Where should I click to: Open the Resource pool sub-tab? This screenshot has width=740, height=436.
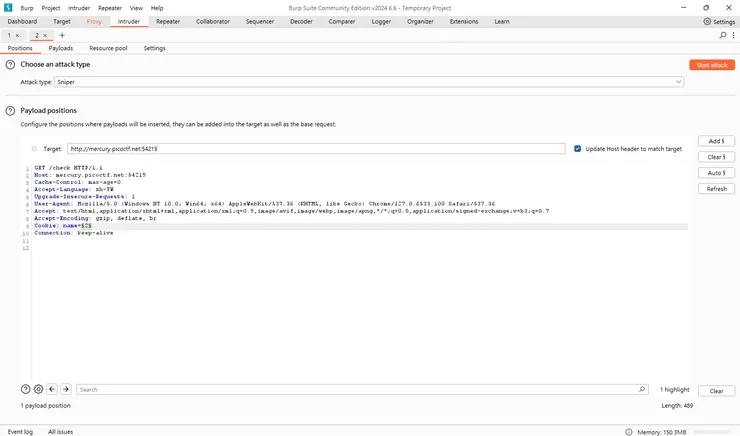109,48
